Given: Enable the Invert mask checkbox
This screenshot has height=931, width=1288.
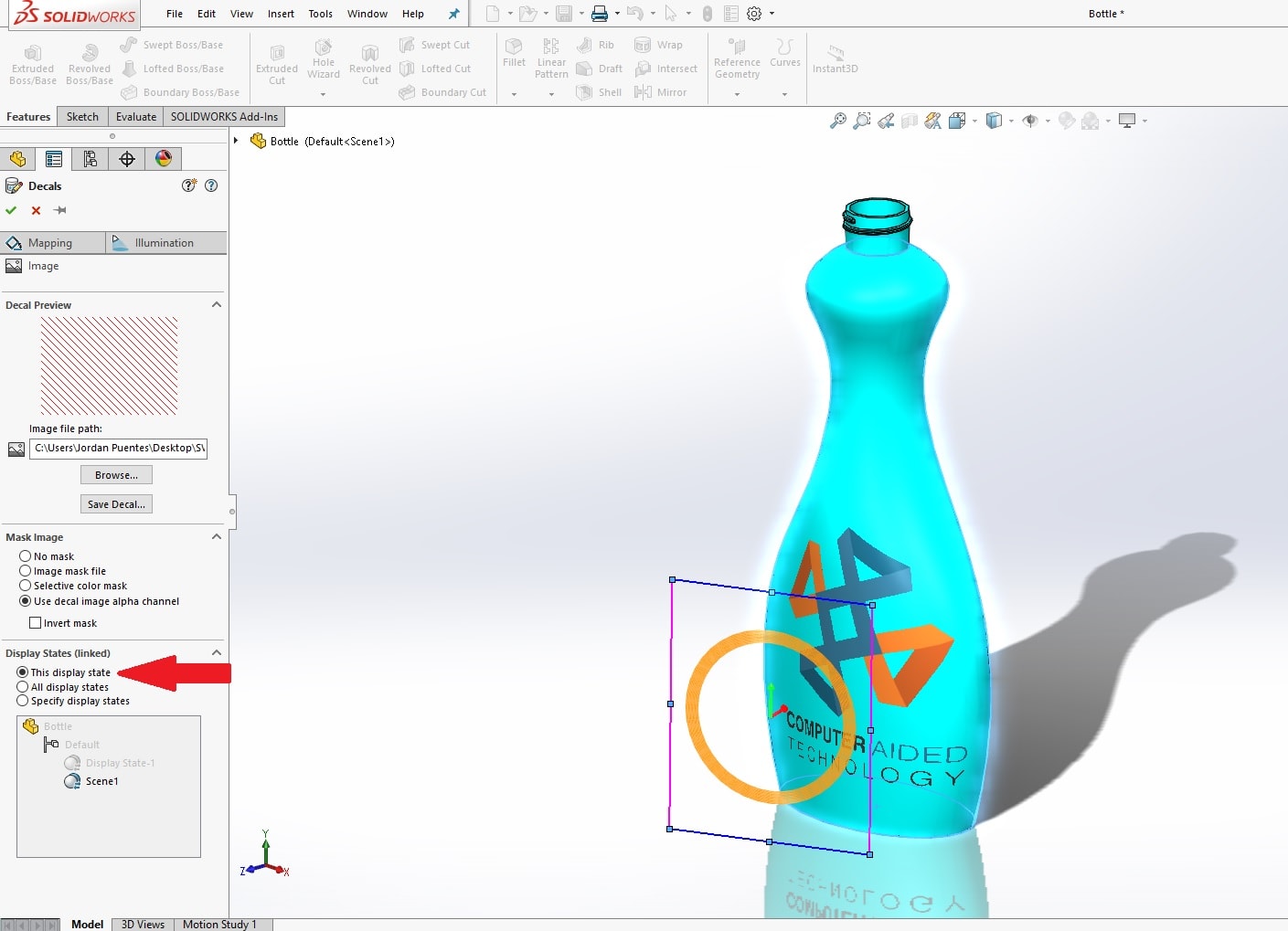Looking at the screenshot, I should coord(36,623).
